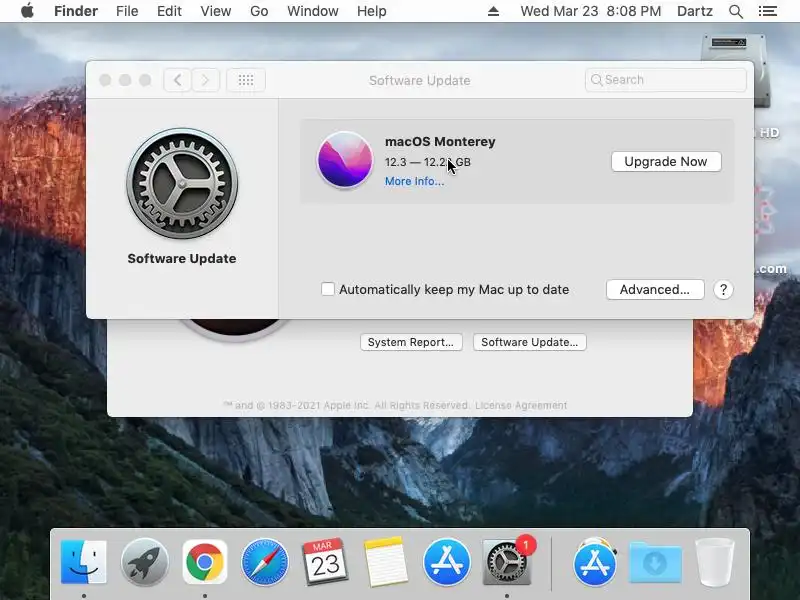Open the Trash in the Dock
The height and width of the screenshot is (600, 800).
[715, 563]
